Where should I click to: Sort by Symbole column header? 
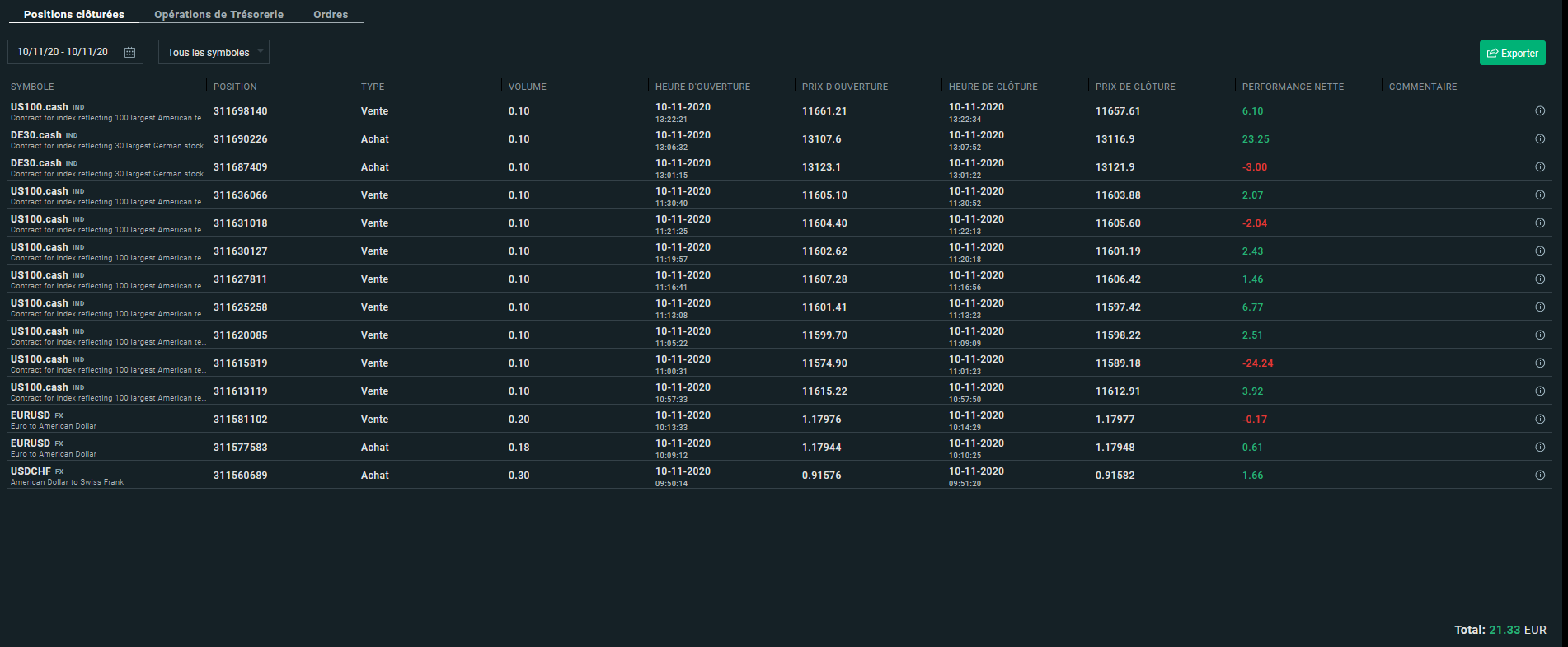[x=32, y=87]
